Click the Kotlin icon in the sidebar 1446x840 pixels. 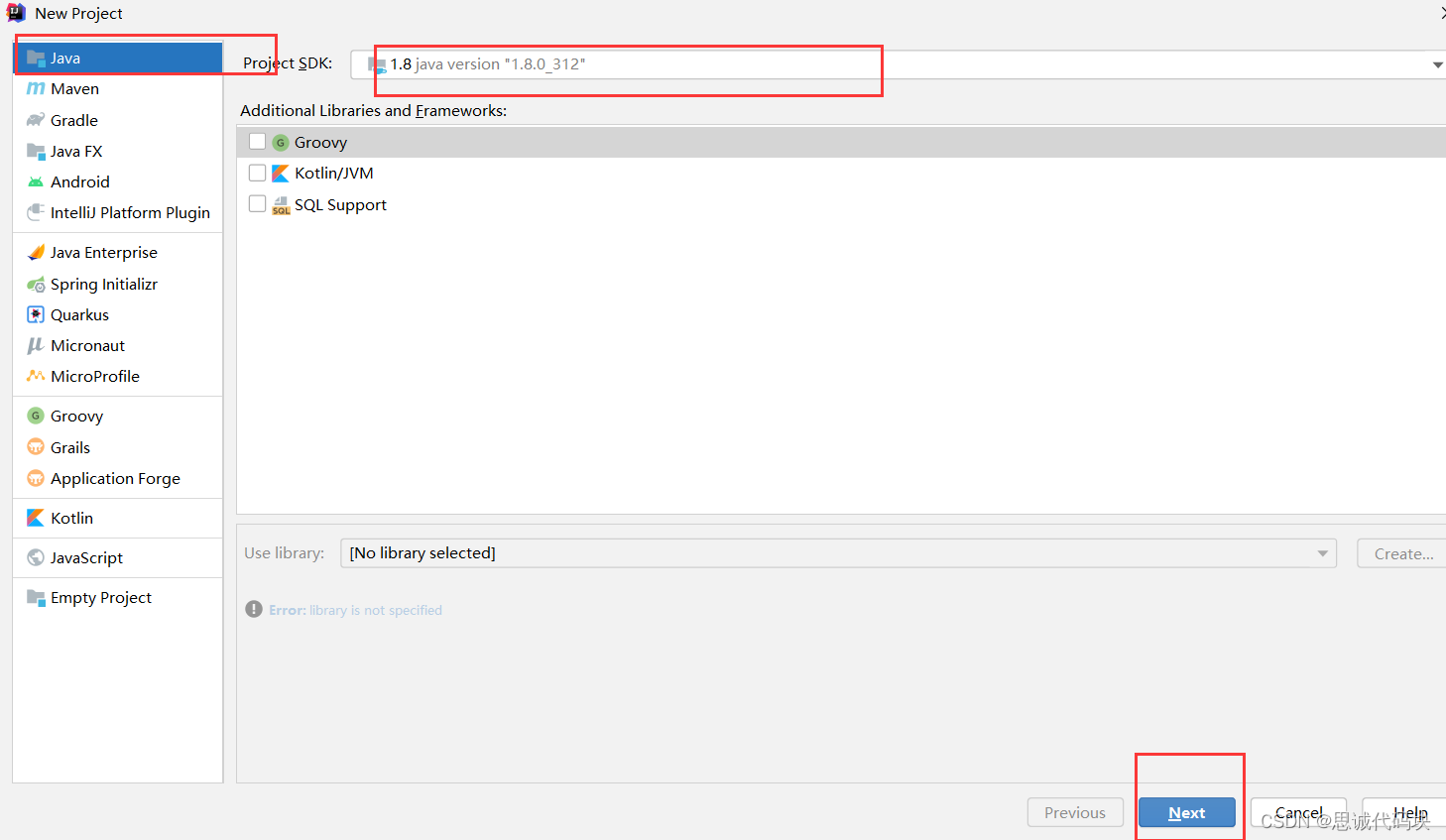[36, 519]
